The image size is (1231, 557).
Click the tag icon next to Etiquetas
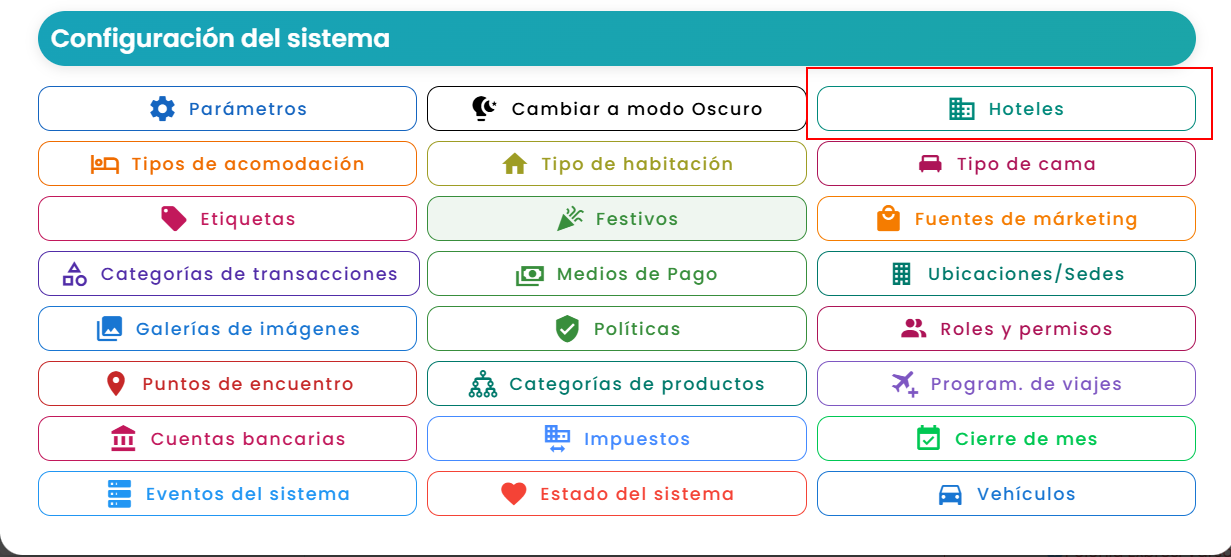coord(174,219)
